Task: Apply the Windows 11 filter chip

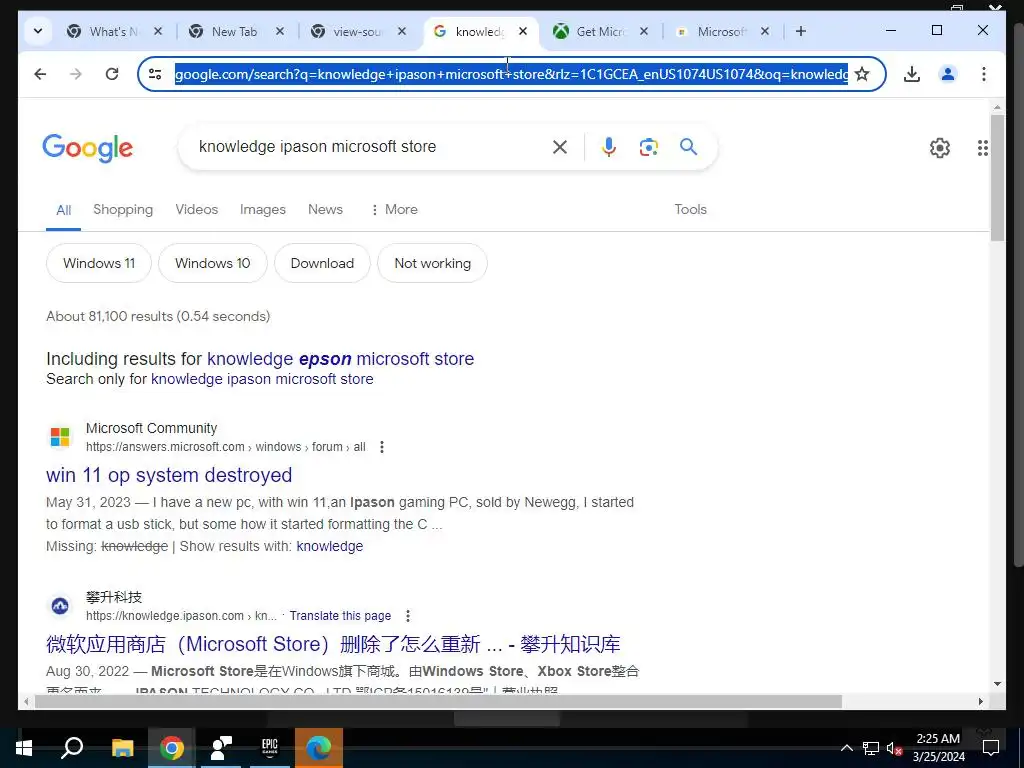Action: click(x=99, y=263)
